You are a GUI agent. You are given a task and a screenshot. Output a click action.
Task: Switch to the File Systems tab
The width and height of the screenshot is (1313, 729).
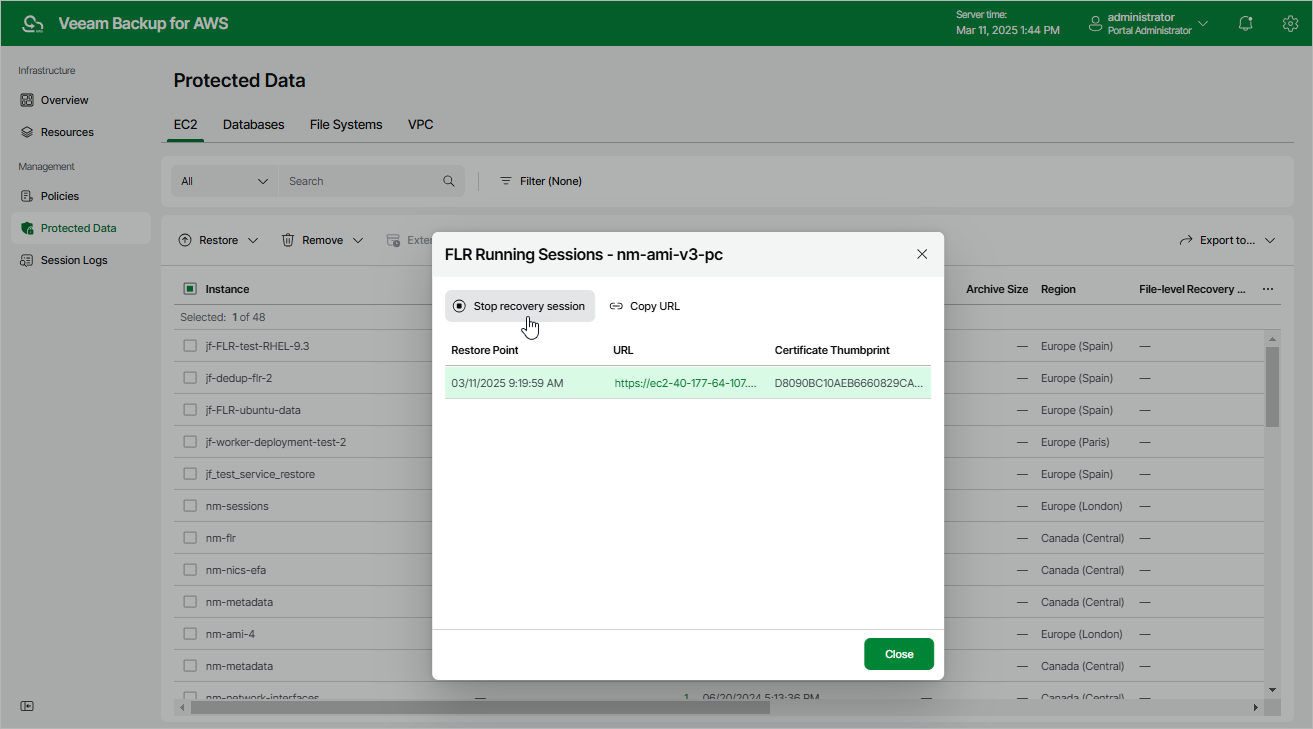click(346, 125)
